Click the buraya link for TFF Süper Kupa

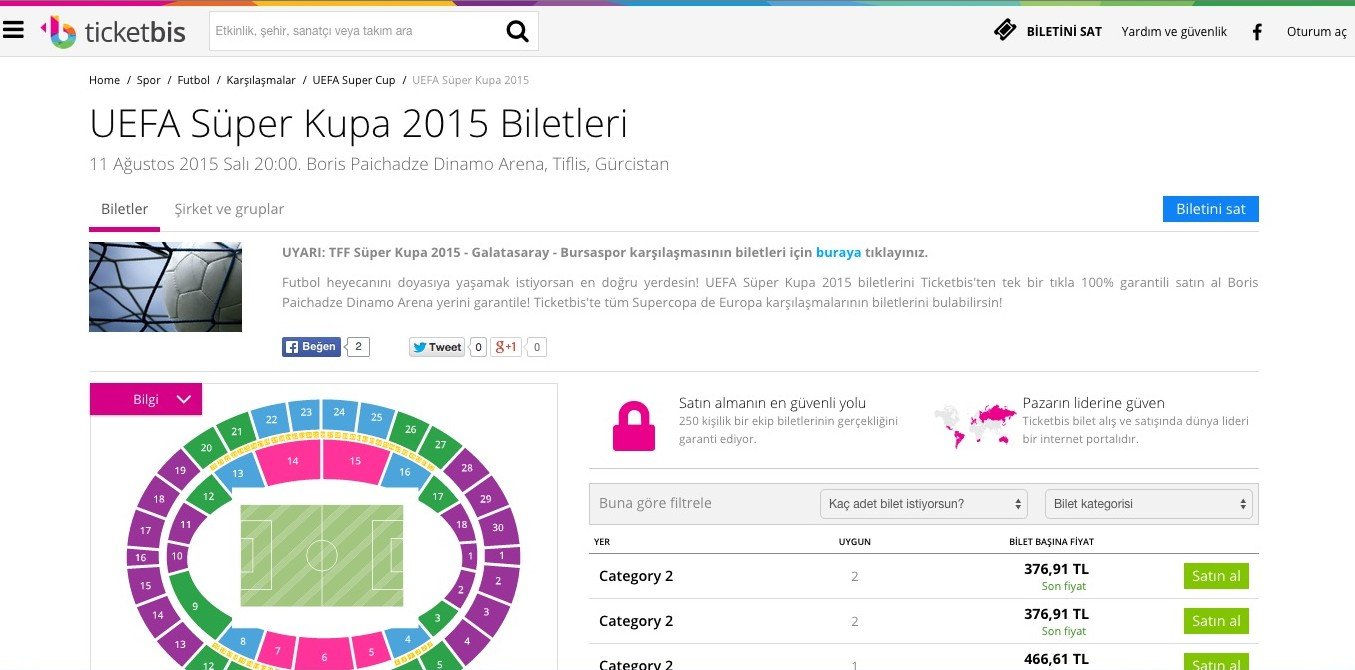click(x=838, y=252)
